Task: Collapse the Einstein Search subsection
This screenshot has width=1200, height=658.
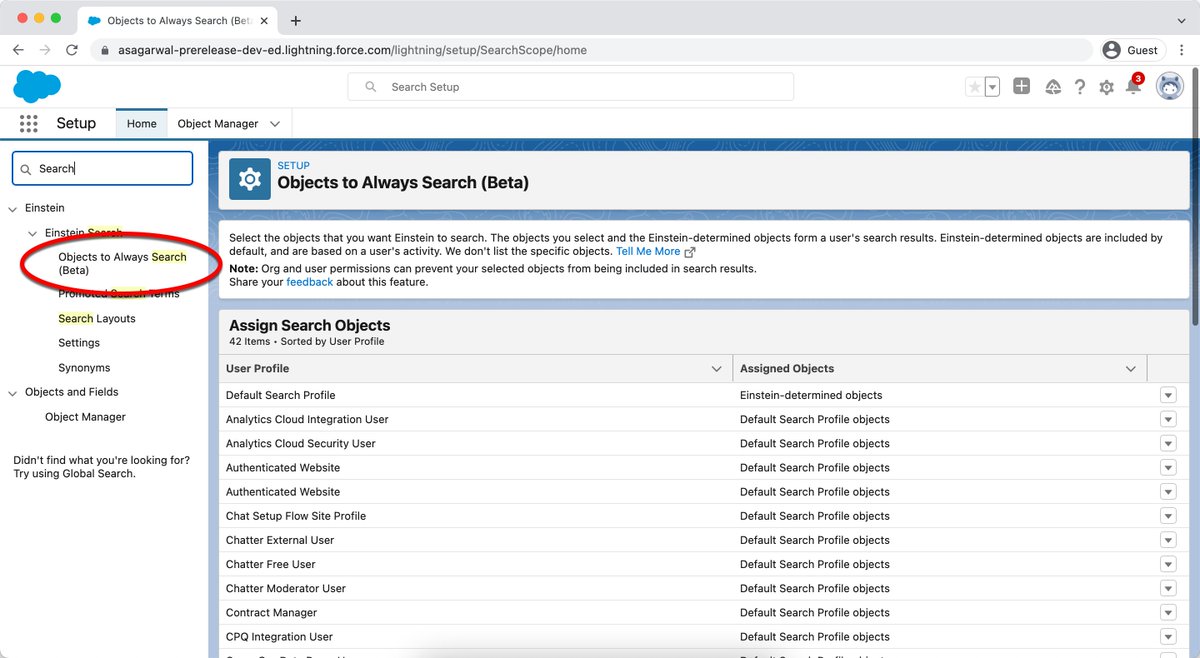Action: pyautogui.click(x=33, y=233)
